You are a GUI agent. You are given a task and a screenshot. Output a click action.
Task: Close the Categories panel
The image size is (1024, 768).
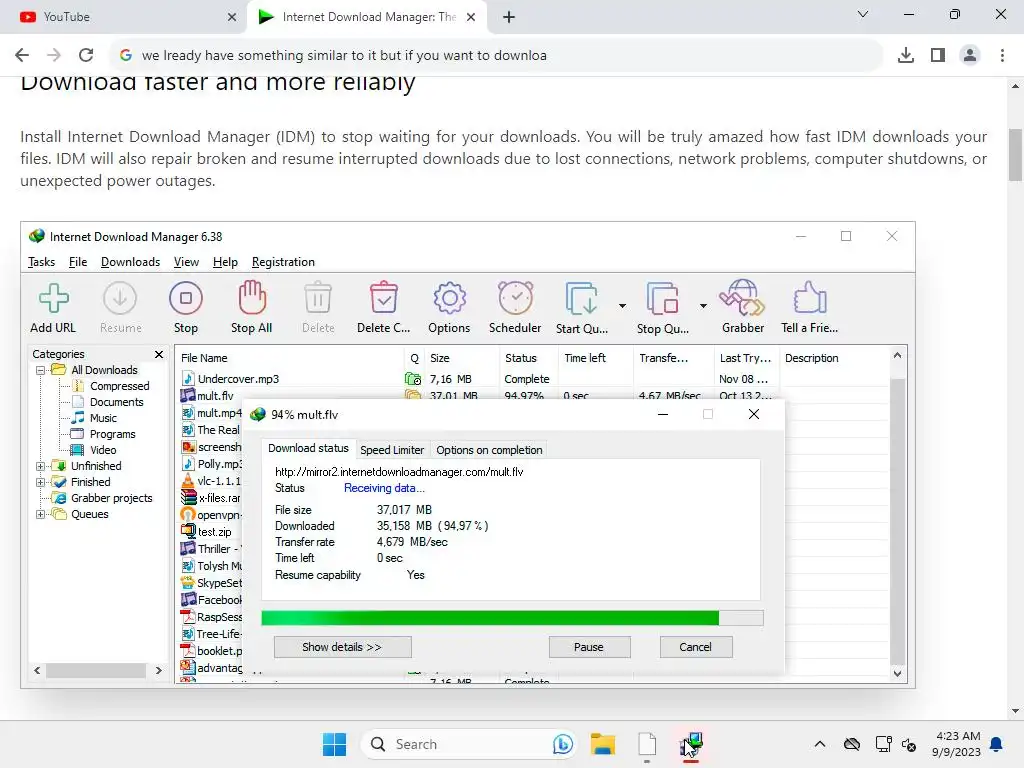(159, 354)
